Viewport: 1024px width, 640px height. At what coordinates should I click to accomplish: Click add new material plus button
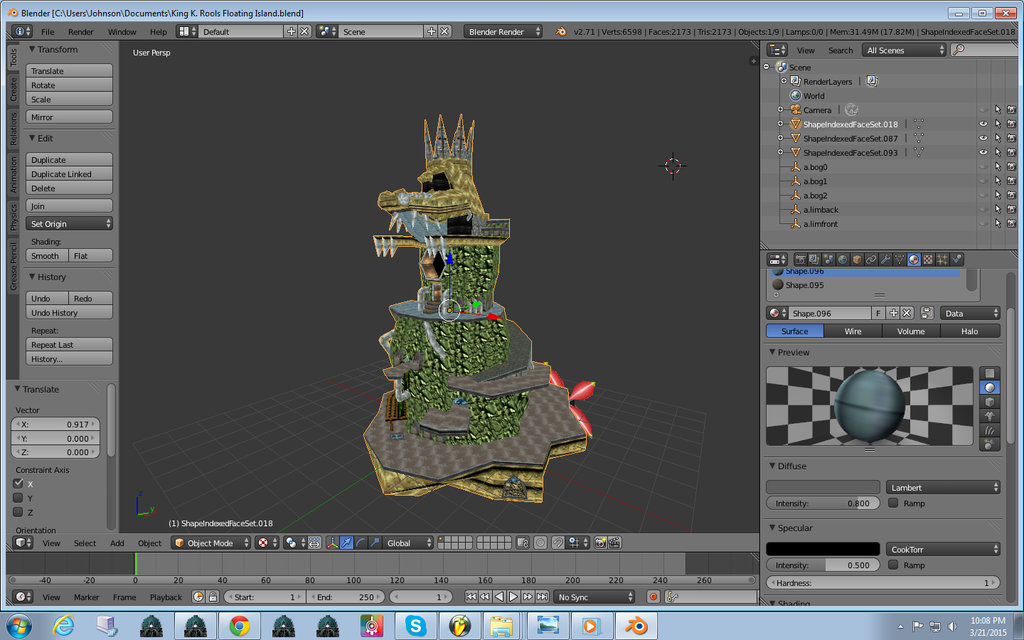[x=893, y=313]
